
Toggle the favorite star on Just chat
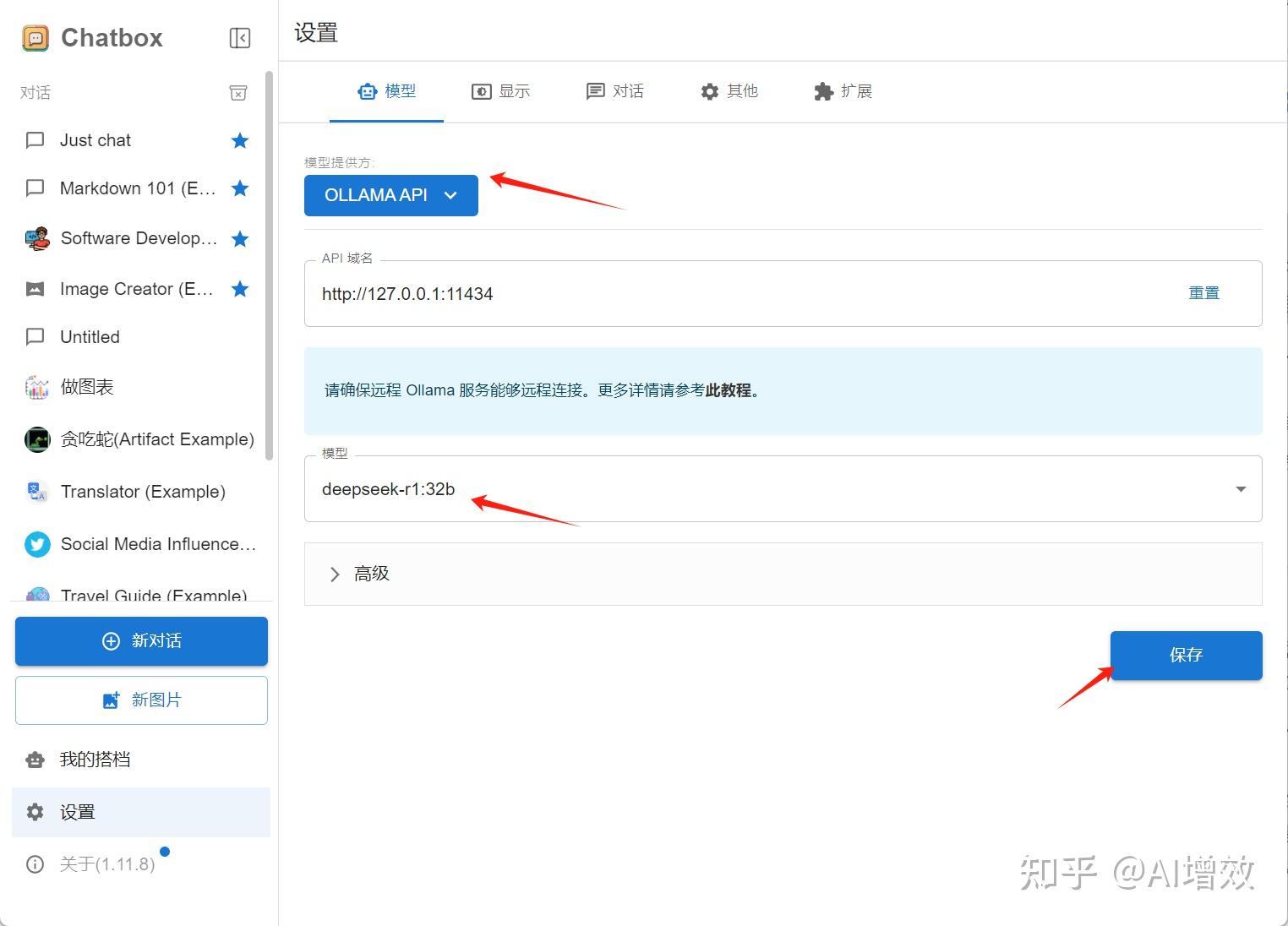(x=240, y=140)
